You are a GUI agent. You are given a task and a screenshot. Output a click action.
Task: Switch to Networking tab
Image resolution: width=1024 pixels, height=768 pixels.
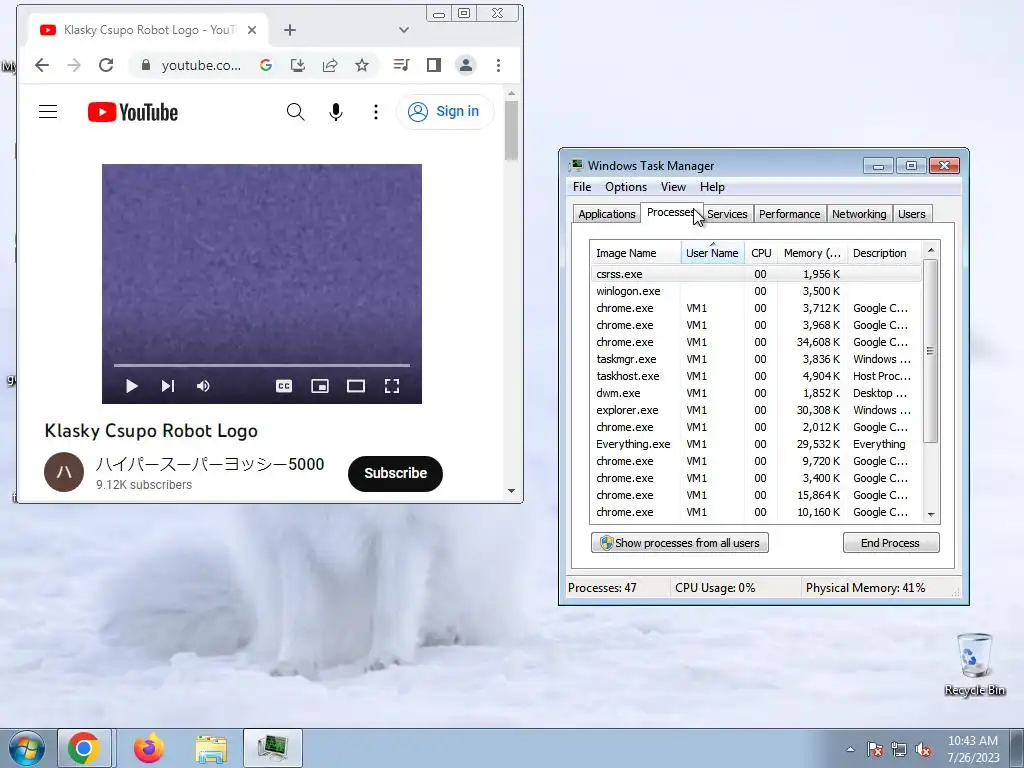[x=859, y=214]
